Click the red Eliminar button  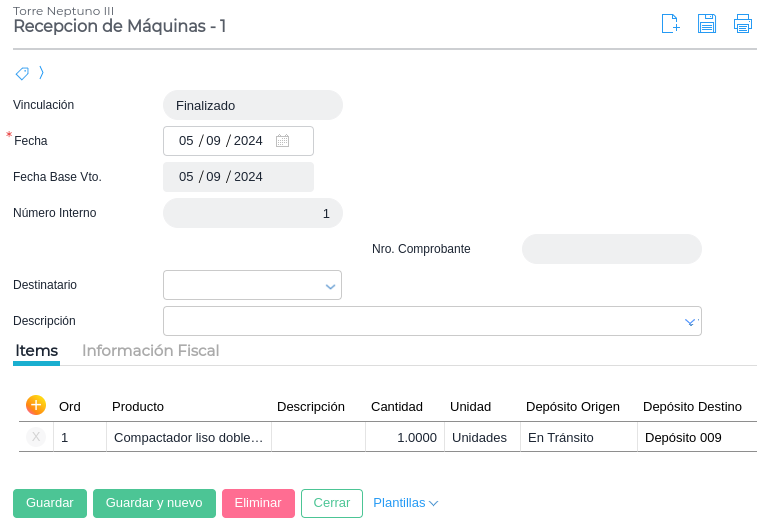tap(258, 503)
